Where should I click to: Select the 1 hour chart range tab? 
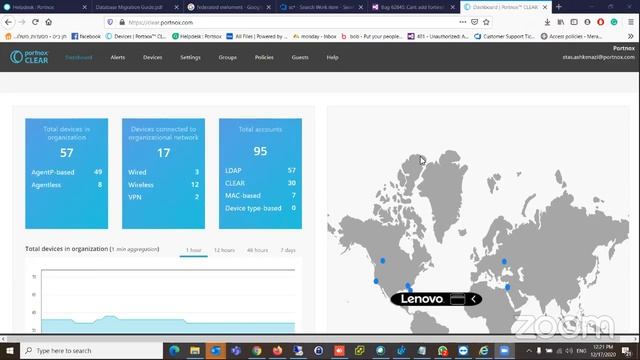[193, 250]
